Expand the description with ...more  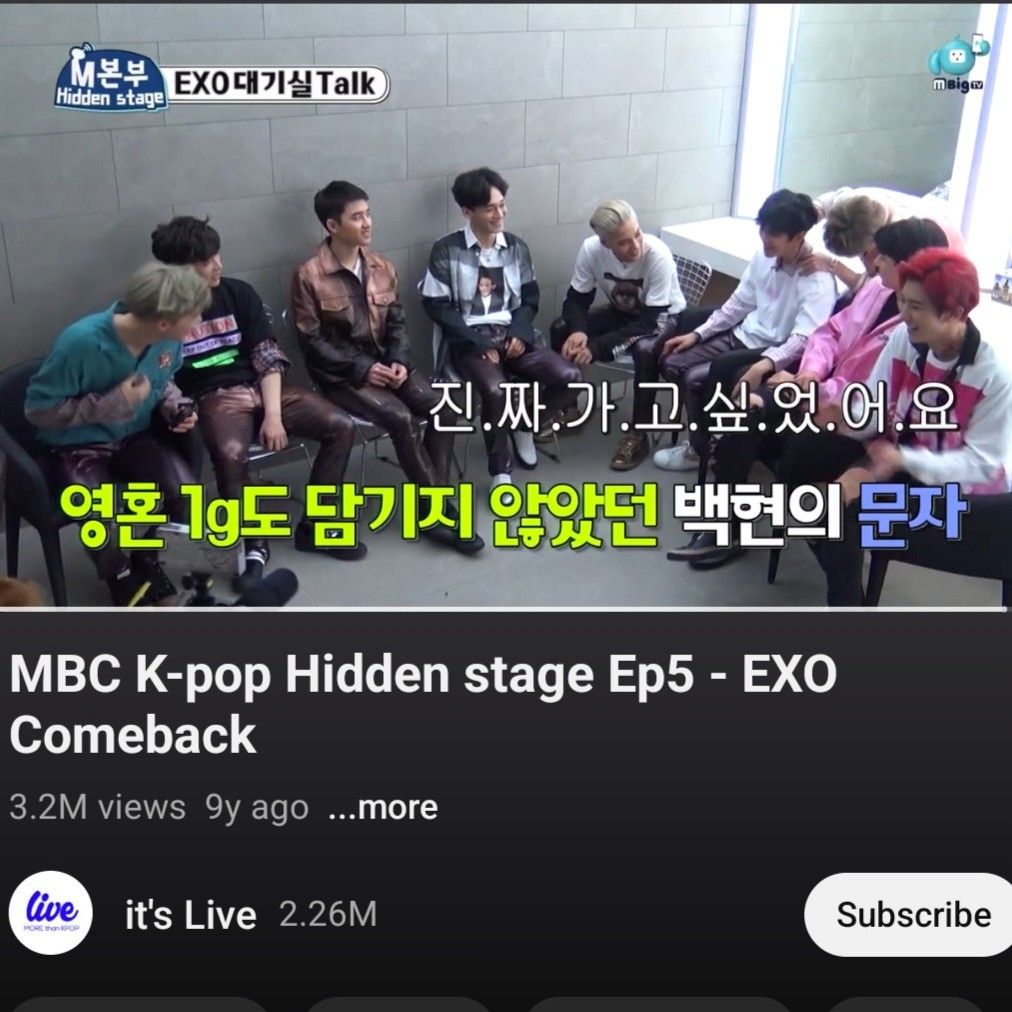pos(383,807)
